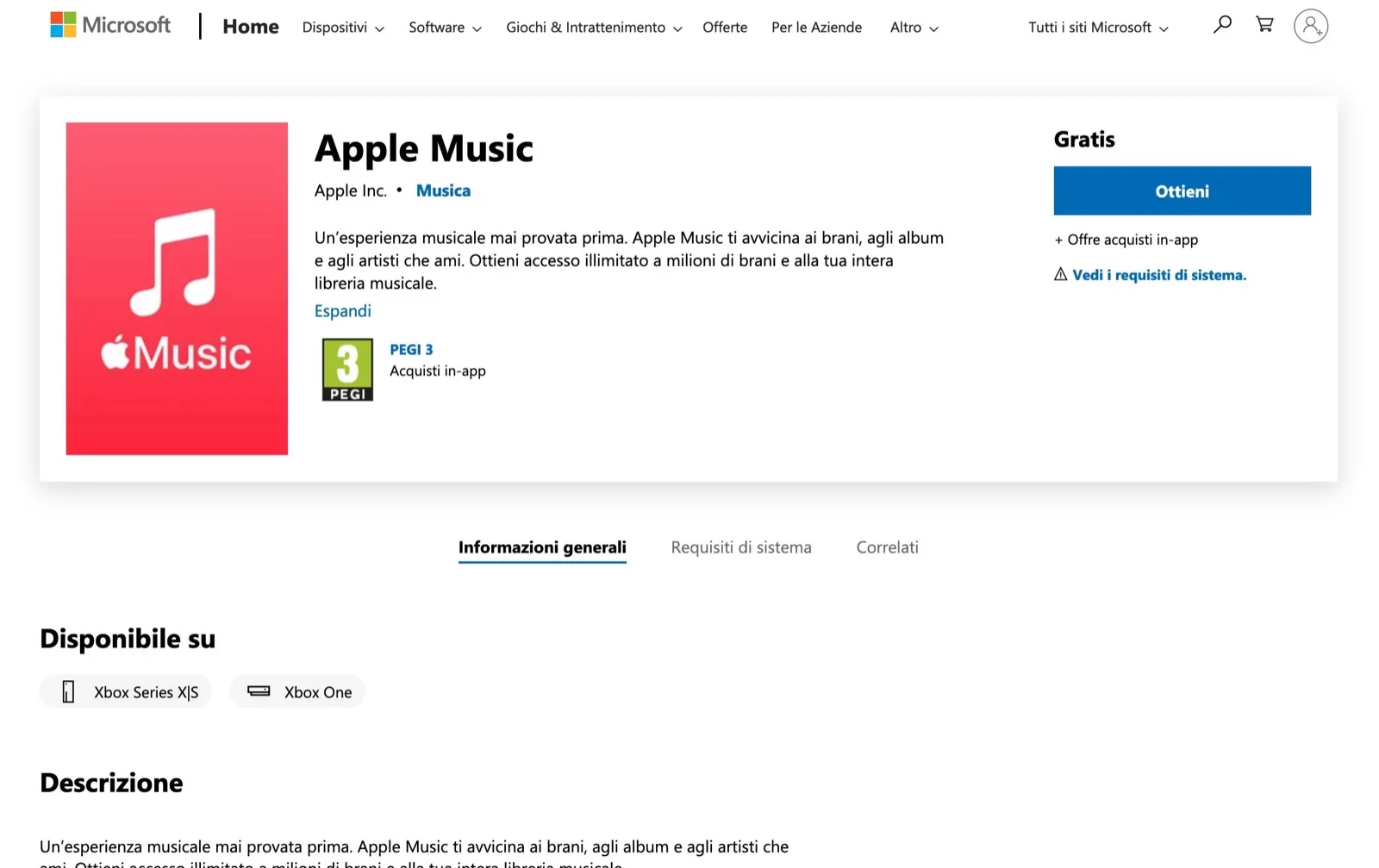Click the Microsoft logo
This screenshot has height=868, width=1379.
110,25
